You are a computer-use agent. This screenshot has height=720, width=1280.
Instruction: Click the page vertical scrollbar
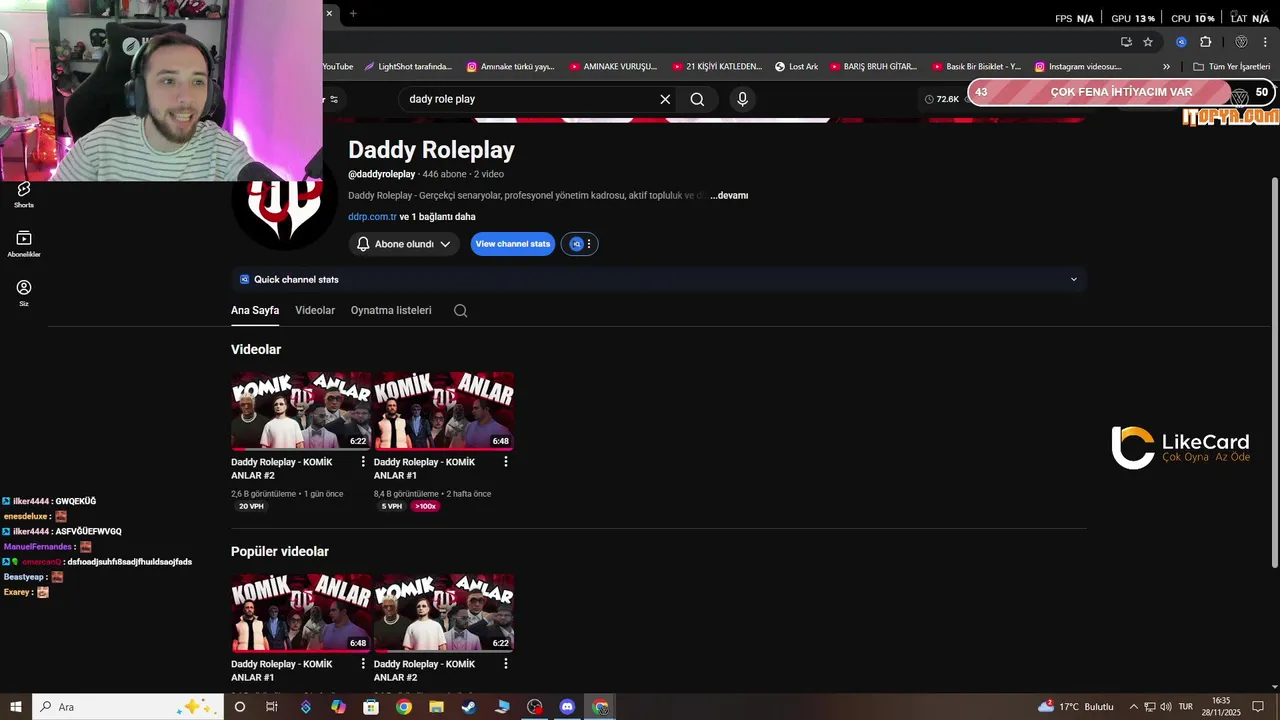coord(1274,372)
